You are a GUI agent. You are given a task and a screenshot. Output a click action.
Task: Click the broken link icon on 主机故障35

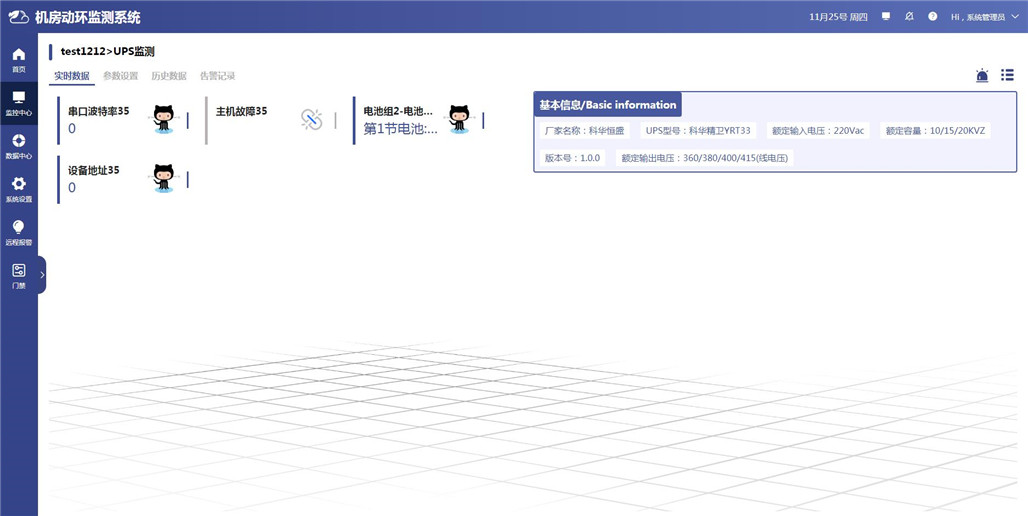312,120
